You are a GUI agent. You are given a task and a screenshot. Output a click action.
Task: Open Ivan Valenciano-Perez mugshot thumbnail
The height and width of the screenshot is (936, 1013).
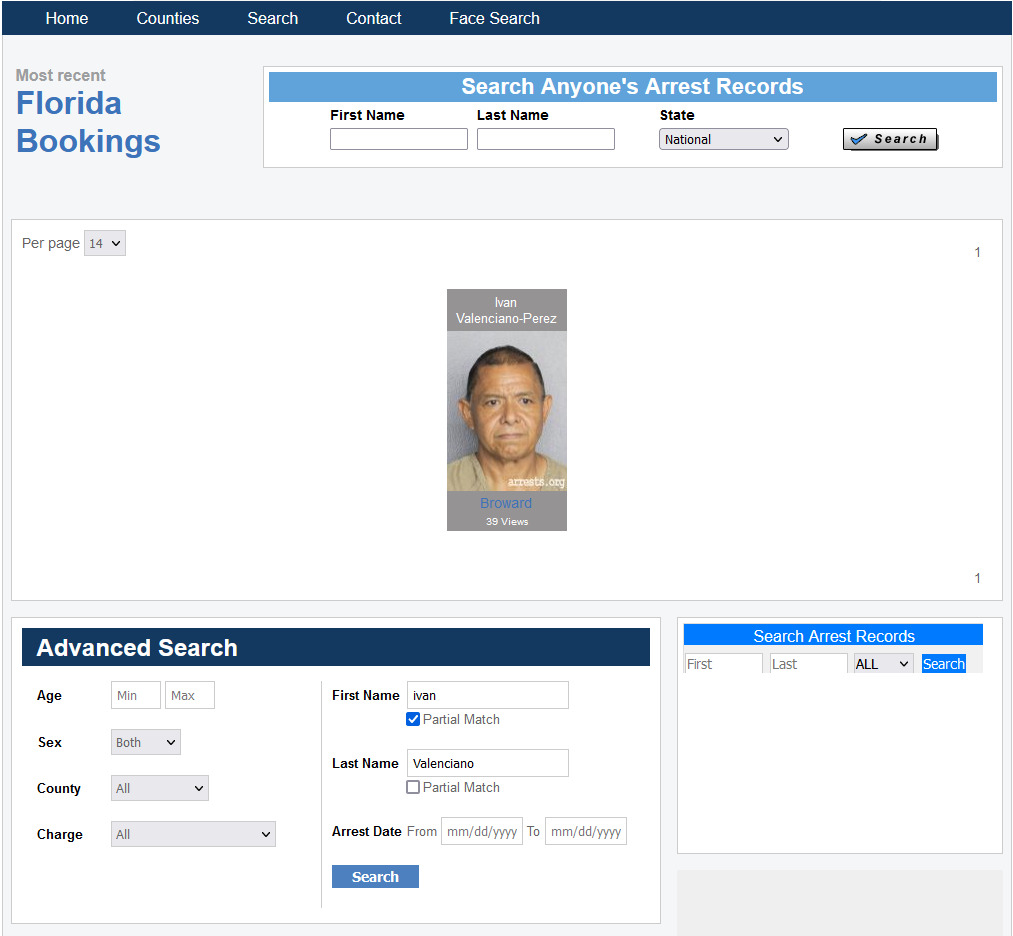click(x=506, y=411)
